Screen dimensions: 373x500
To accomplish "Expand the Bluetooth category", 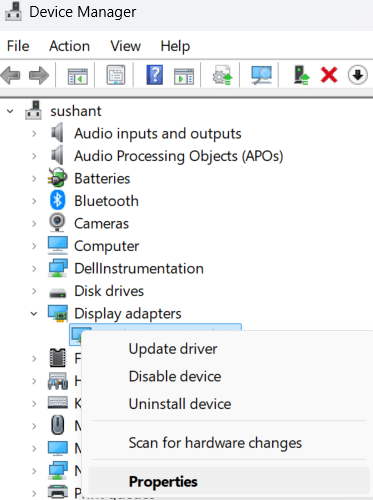I will [34, 201].
